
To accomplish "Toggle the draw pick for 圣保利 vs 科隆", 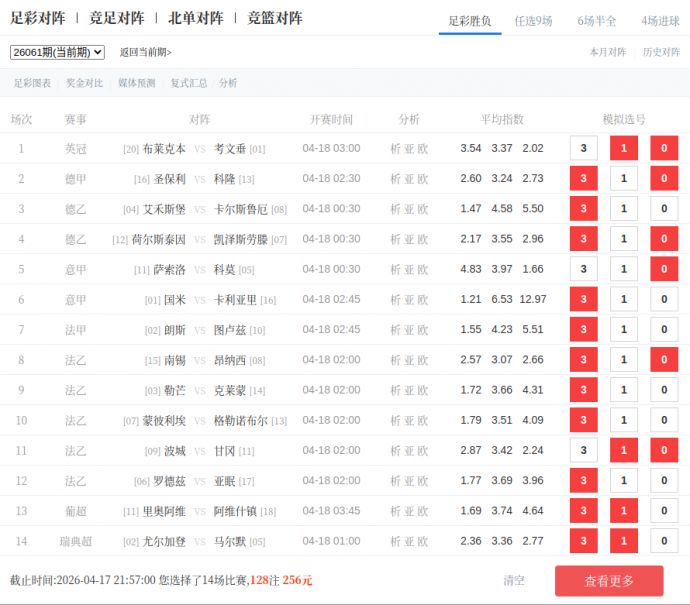I will (623, 179).
